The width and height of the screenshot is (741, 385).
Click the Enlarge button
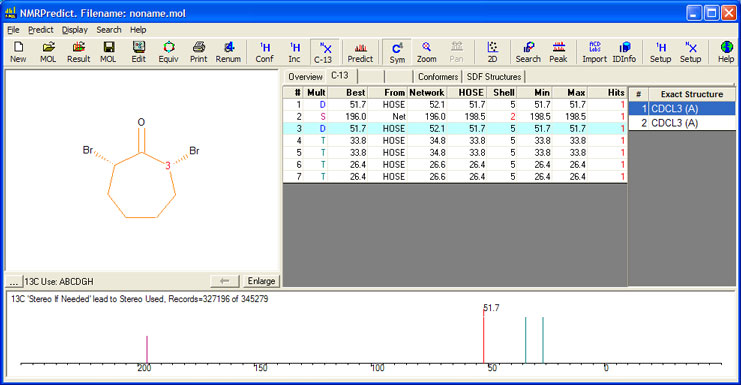click(261, 281)
